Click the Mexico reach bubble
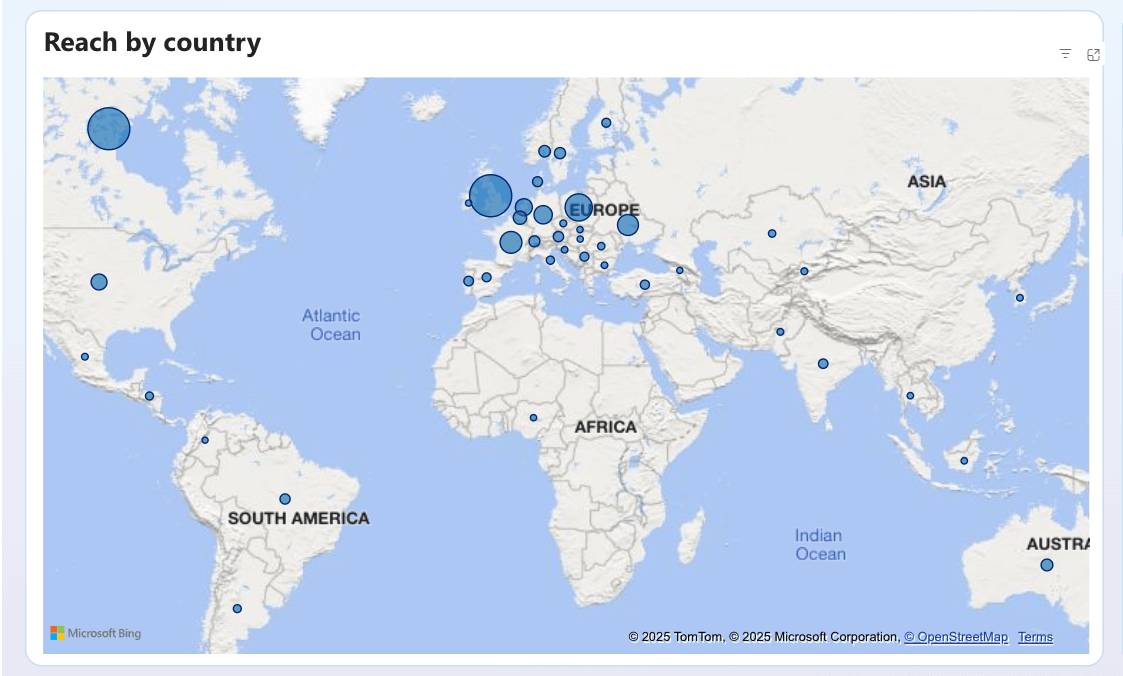Screen dimensions: 1123x676 [85, 357]
